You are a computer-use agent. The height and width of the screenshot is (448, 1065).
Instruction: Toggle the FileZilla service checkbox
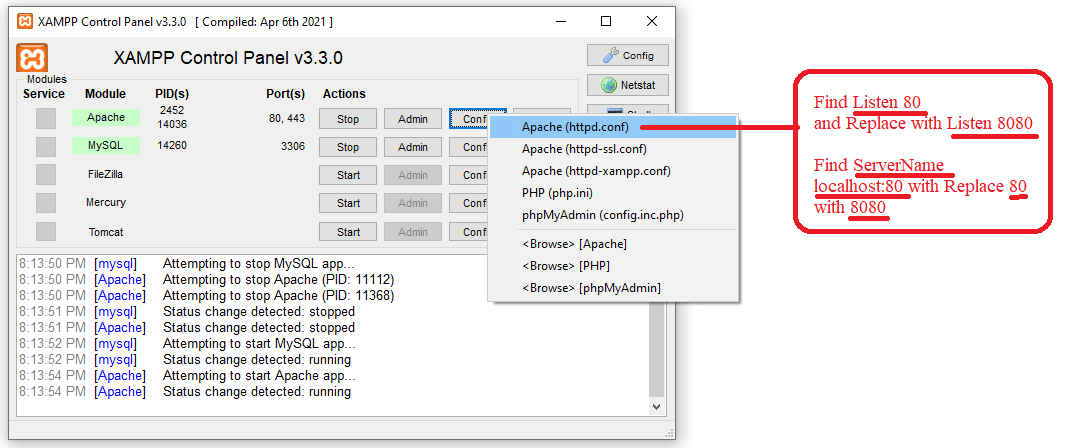click(46, 174)
